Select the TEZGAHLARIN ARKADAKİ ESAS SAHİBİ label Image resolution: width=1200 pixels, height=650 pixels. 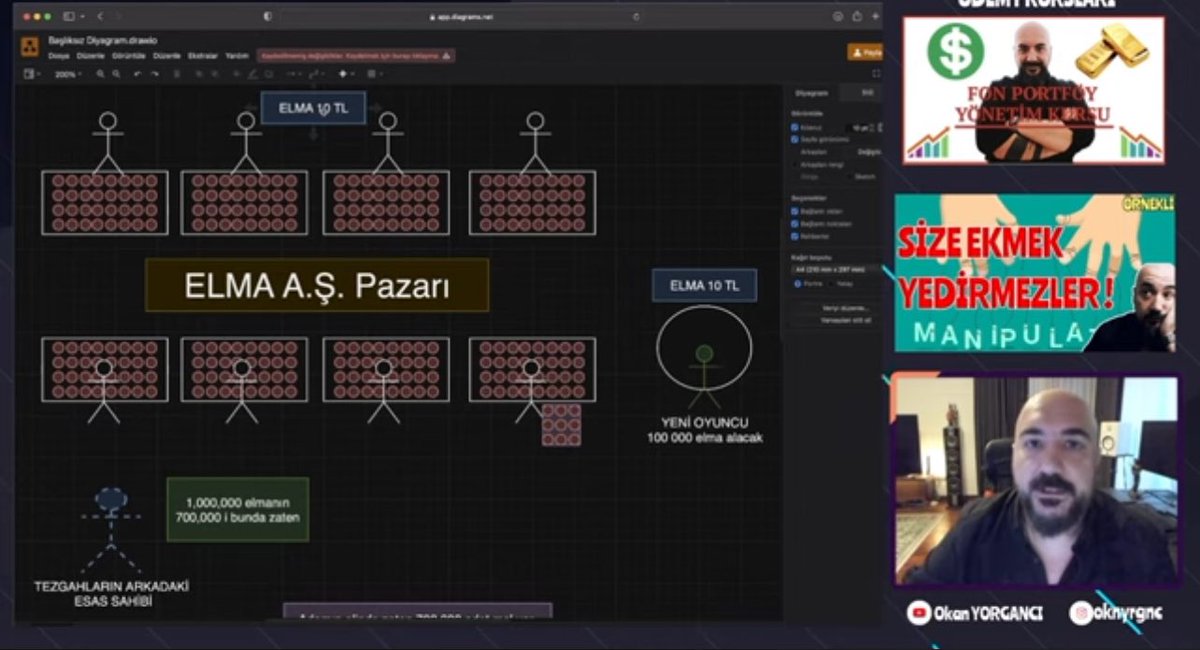[111, 594]
